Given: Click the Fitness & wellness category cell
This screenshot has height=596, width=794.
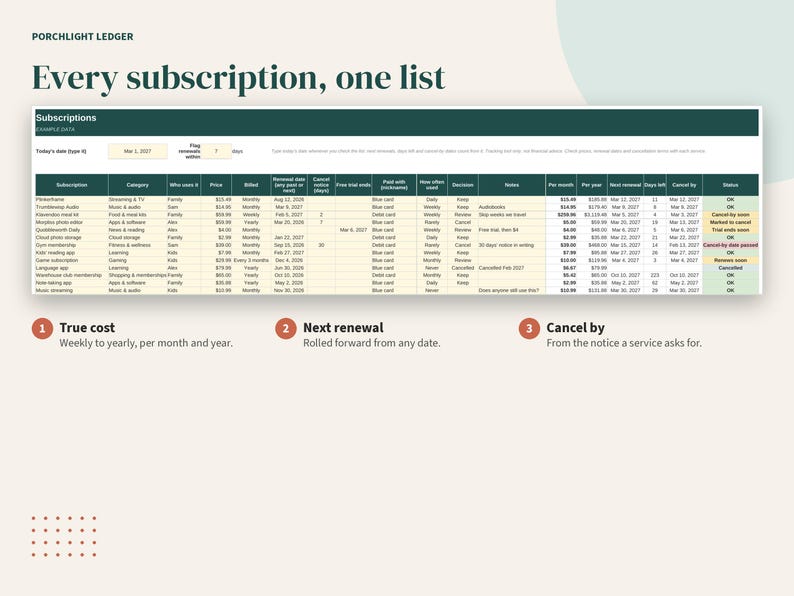Looking at the screenshot, I should point(137,245).
